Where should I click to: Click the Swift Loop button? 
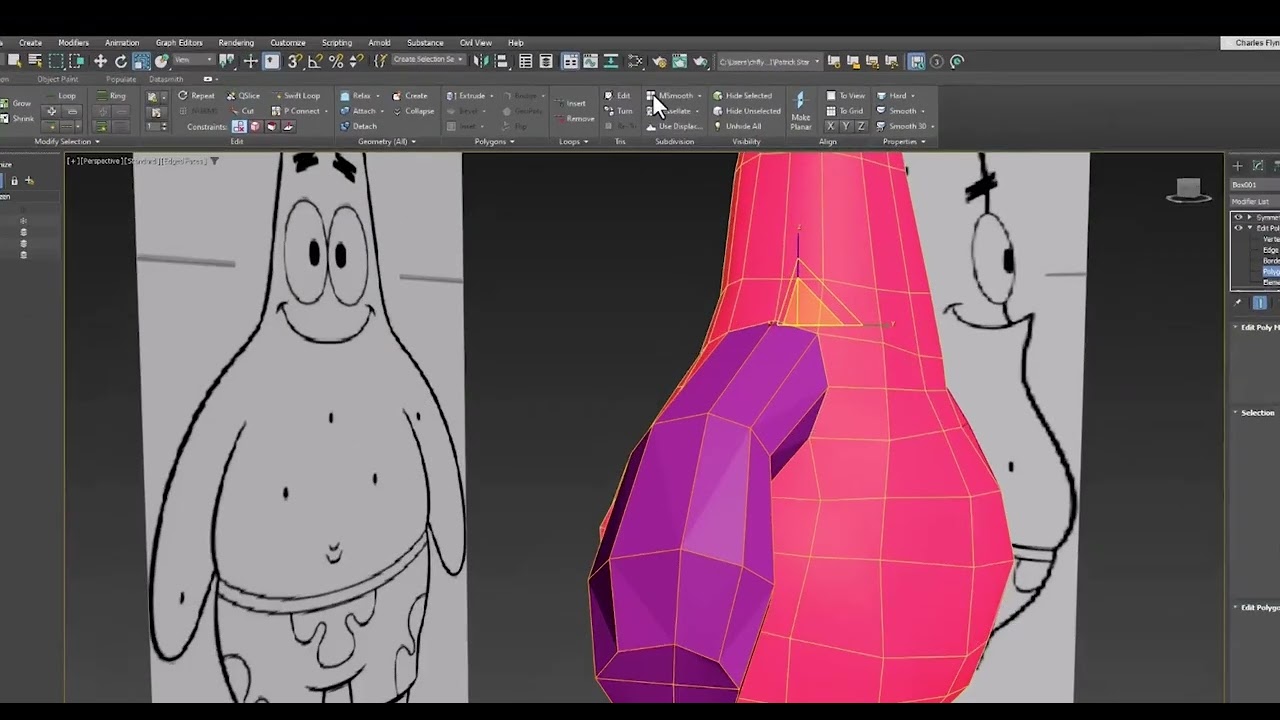click(294, 96)
